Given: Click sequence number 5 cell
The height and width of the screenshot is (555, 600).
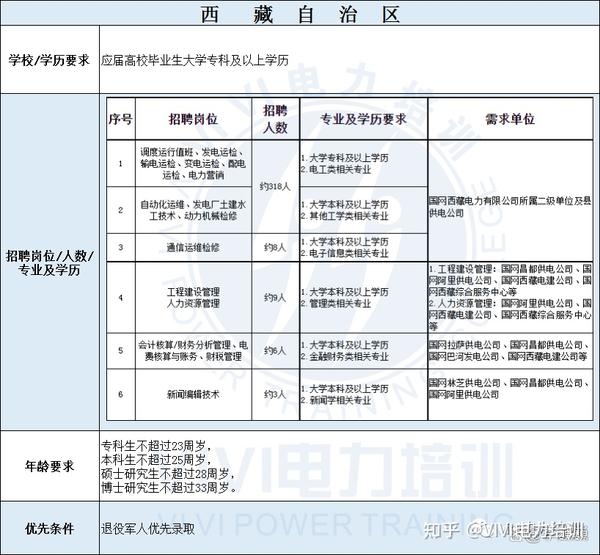Looking at the screenshot, I should [x=121, y=351].
